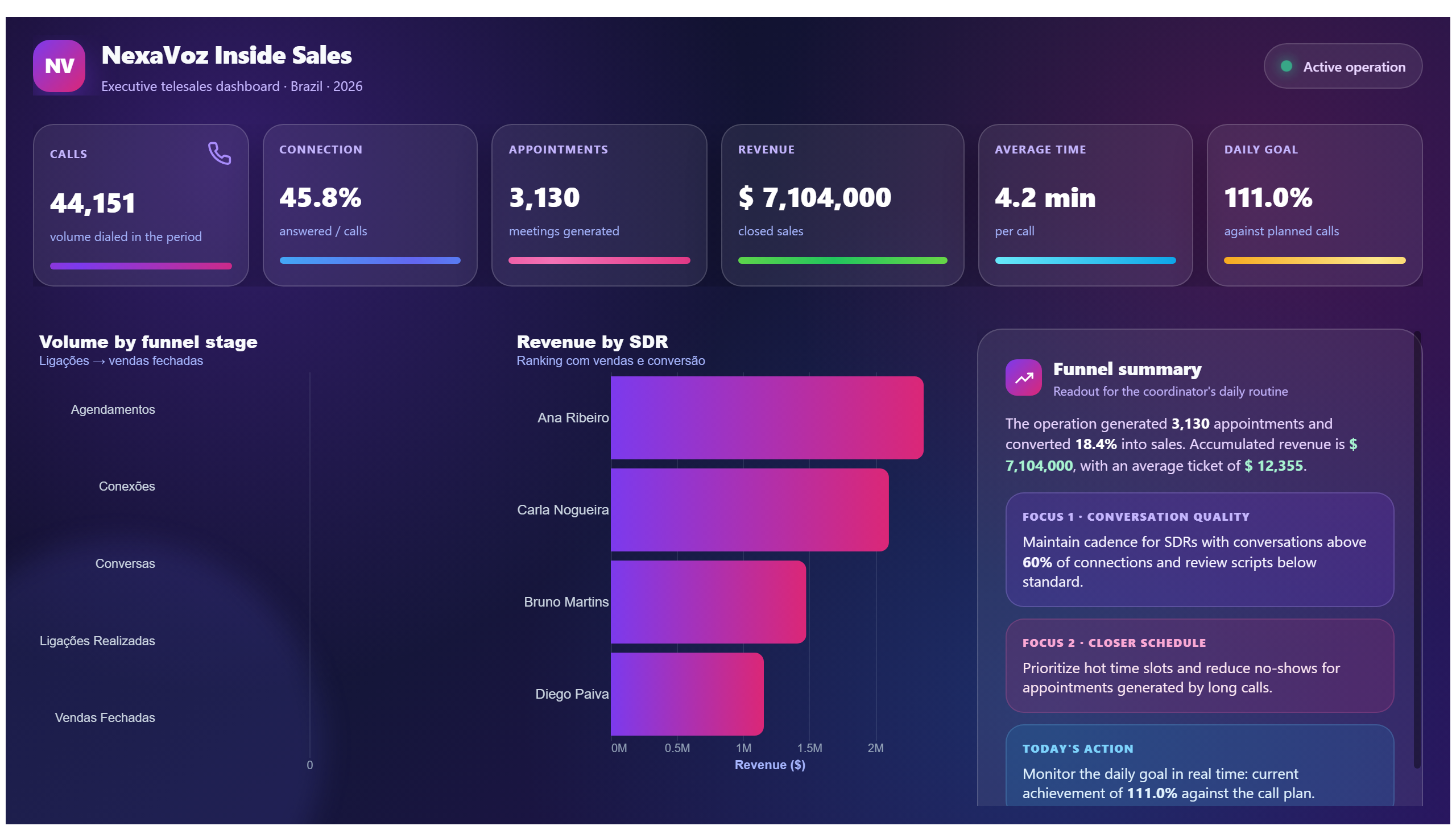Click the 'Bruno Martins' name label
The image size is (1456, 830).
566,603
